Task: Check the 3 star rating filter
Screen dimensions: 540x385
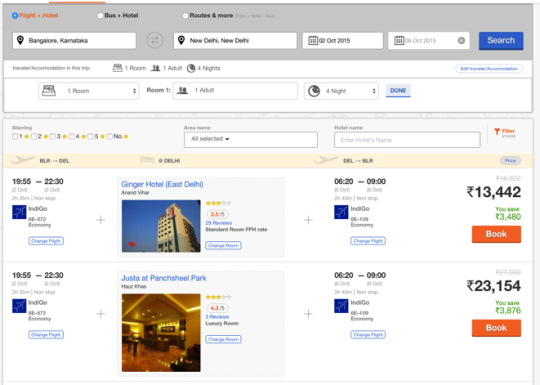Action: (x=53, y=137)
